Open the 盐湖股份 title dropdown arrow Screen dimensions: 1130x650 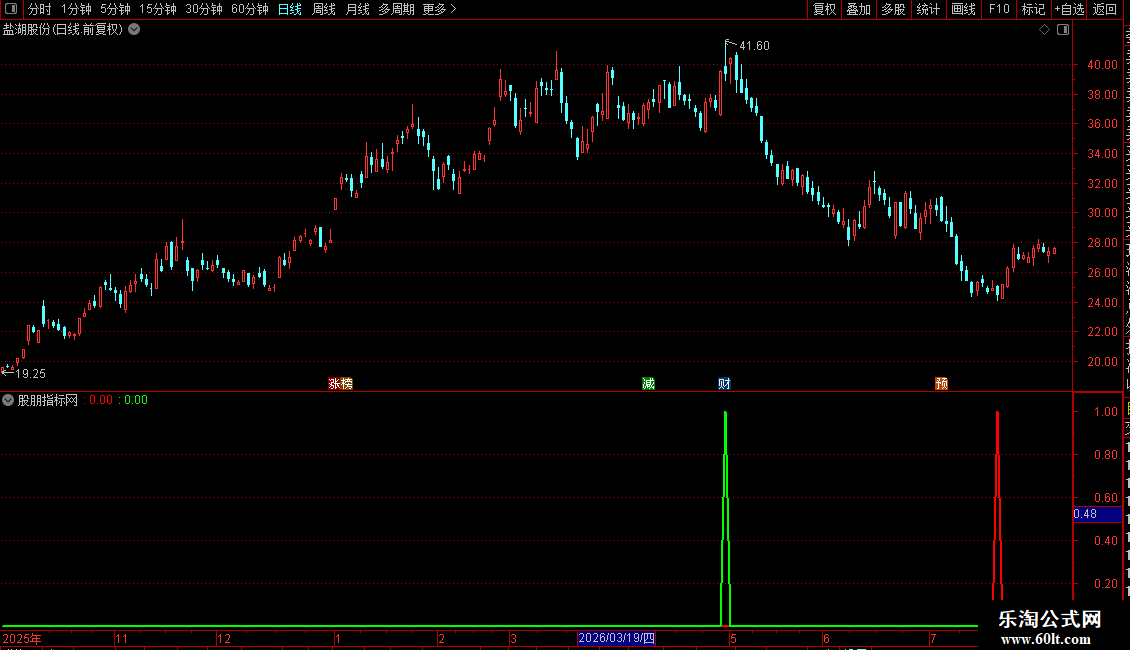pos(134,30)
